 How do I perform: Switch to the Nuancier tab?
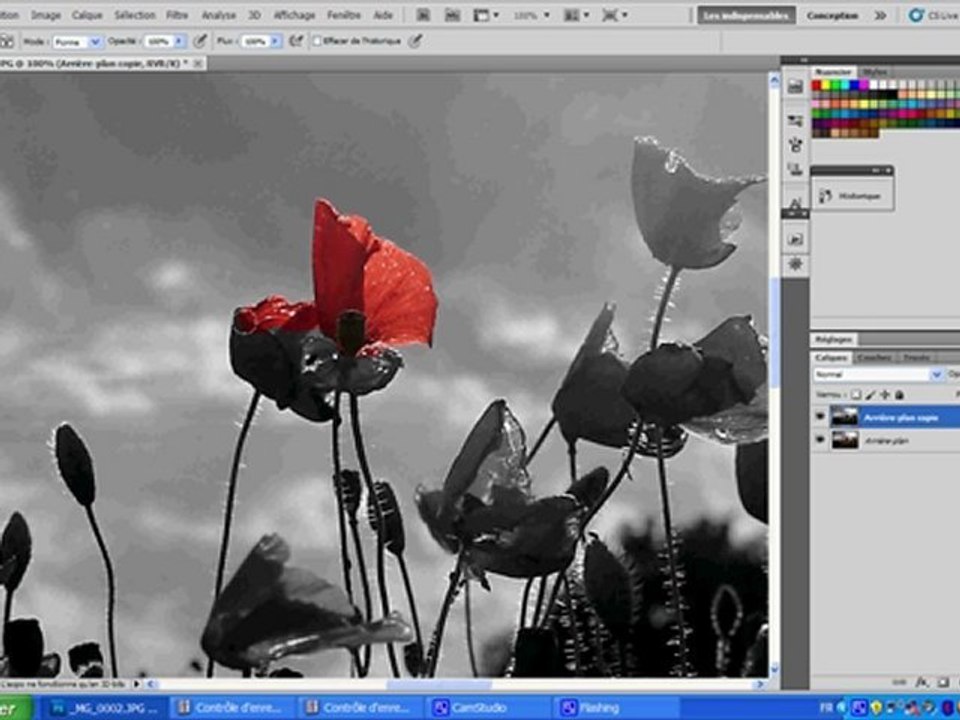pyautogui.click(x=833, y=72)
